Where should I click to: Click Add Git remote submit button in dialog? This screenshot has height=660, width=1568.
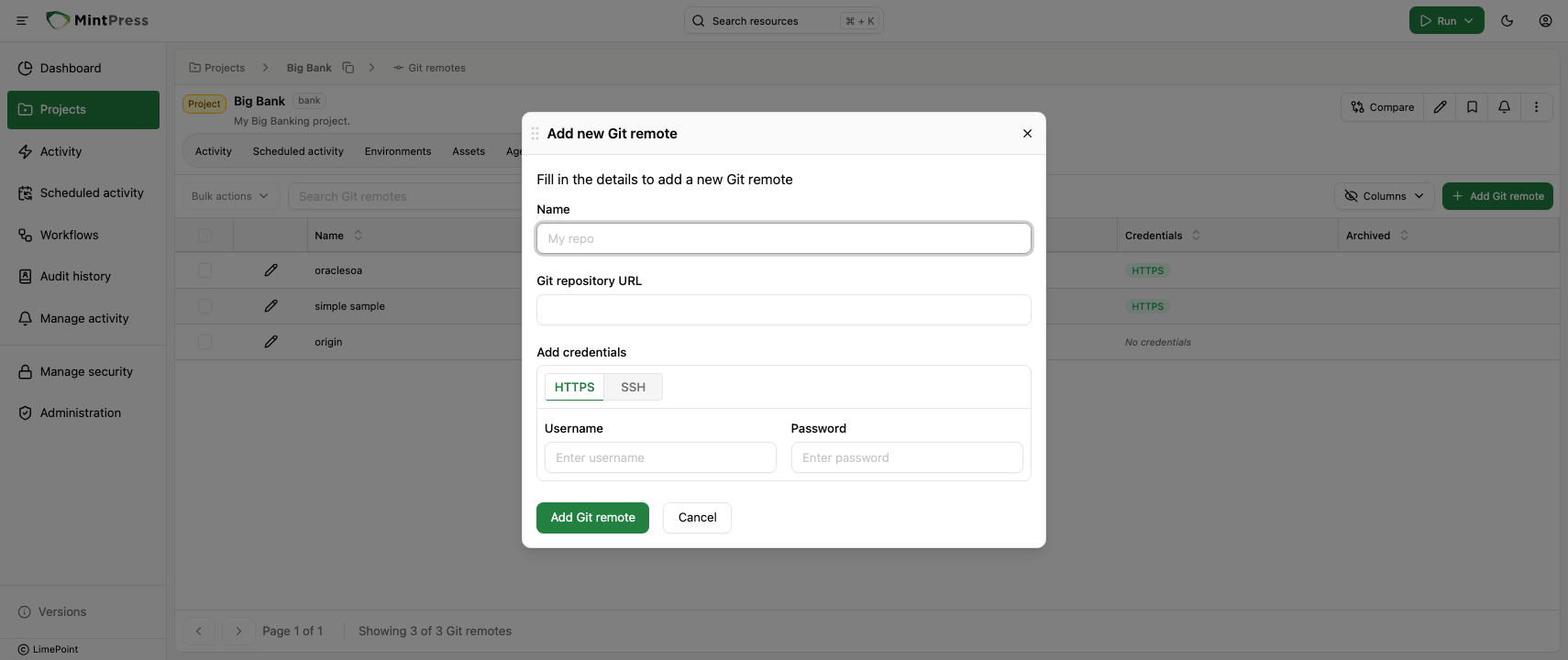(x=592, y=518)
